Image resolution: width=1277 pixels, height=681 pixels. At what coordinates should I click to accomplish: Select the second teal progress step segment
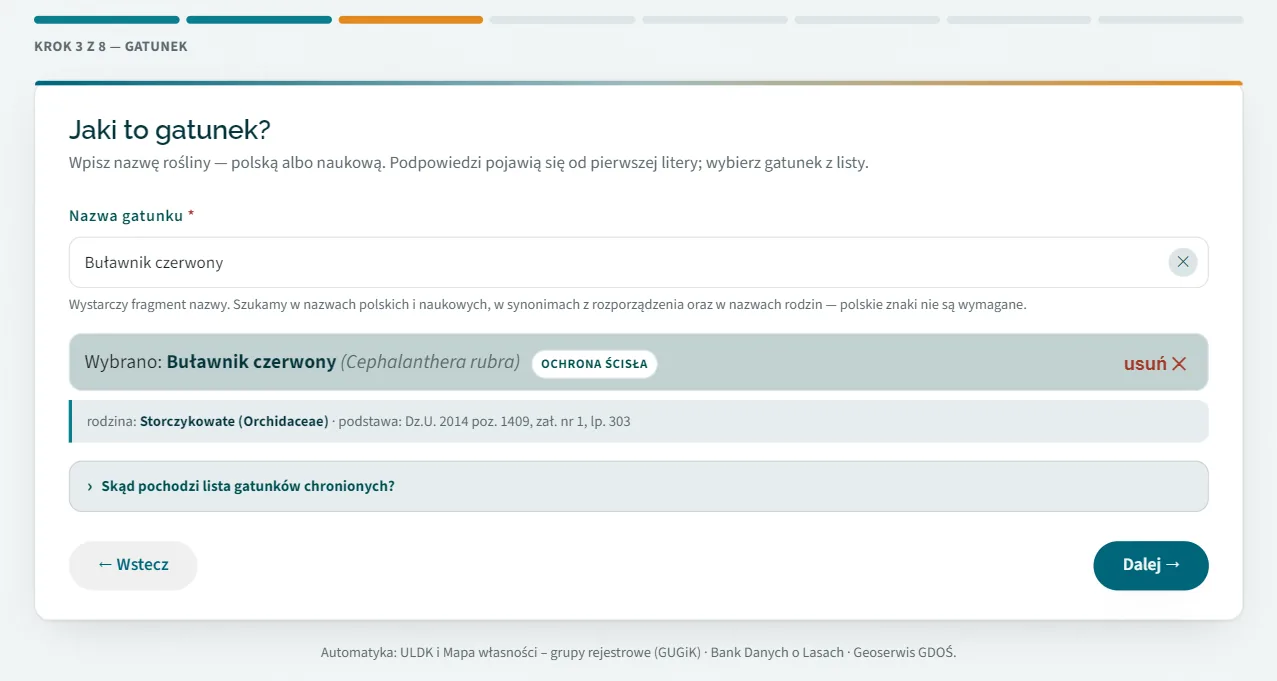pos(259,19)
